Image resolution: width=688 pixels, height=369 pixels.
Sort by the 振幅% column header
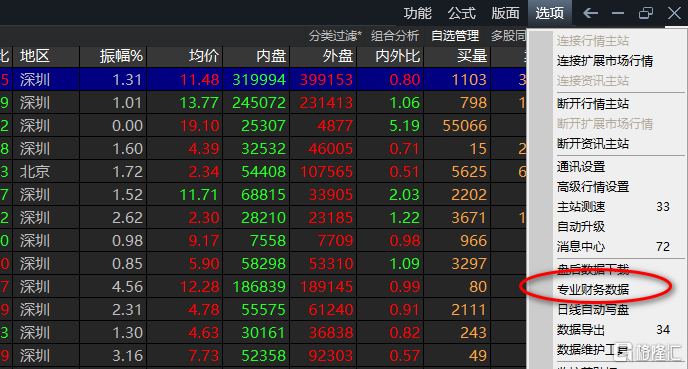(x=121, y=56)
